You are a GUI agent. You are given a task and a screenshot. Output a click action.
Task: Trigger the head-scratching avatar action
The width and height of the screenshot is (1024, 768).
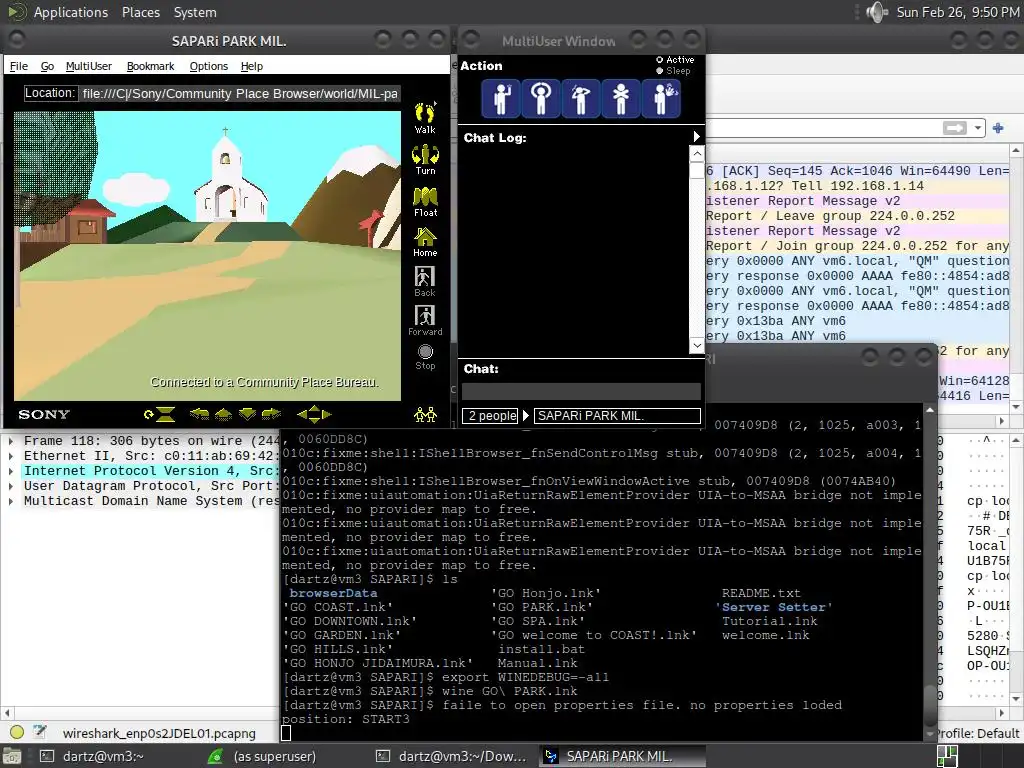[581, 99]
